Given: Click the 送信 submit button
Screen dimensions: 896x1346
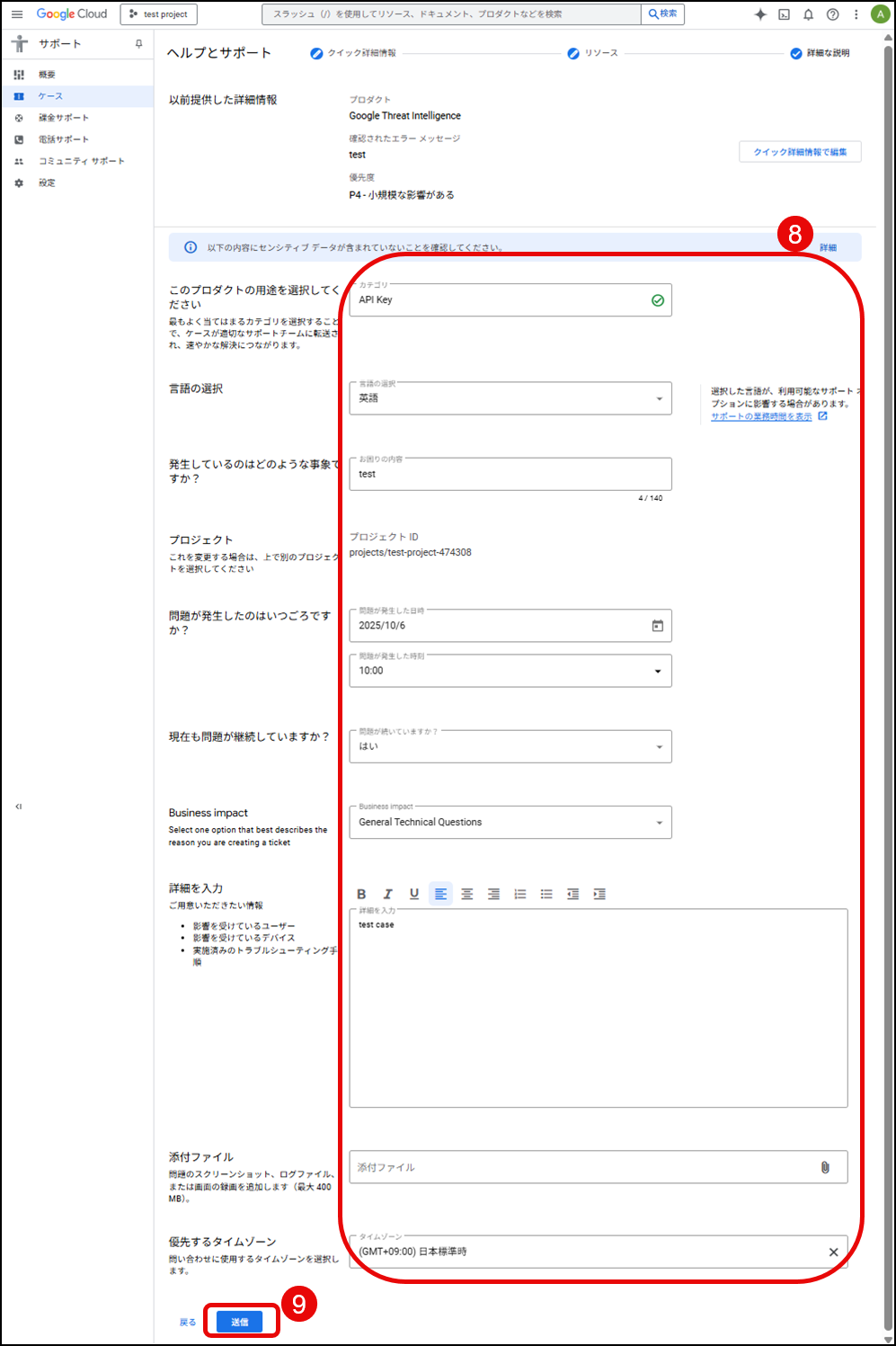Looking at the screenshot, I should 239,1322.
